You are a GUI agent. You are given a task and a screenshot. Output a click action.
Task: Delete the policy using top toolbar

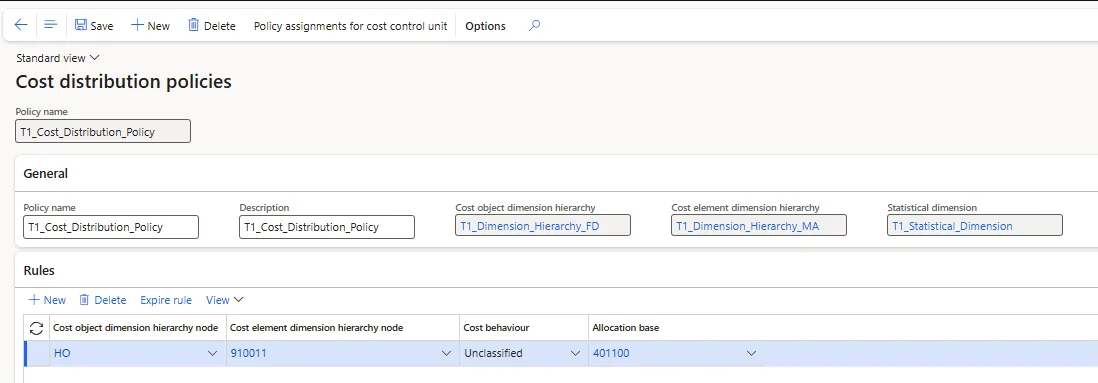pyautogui.click(x=211, y=25)
